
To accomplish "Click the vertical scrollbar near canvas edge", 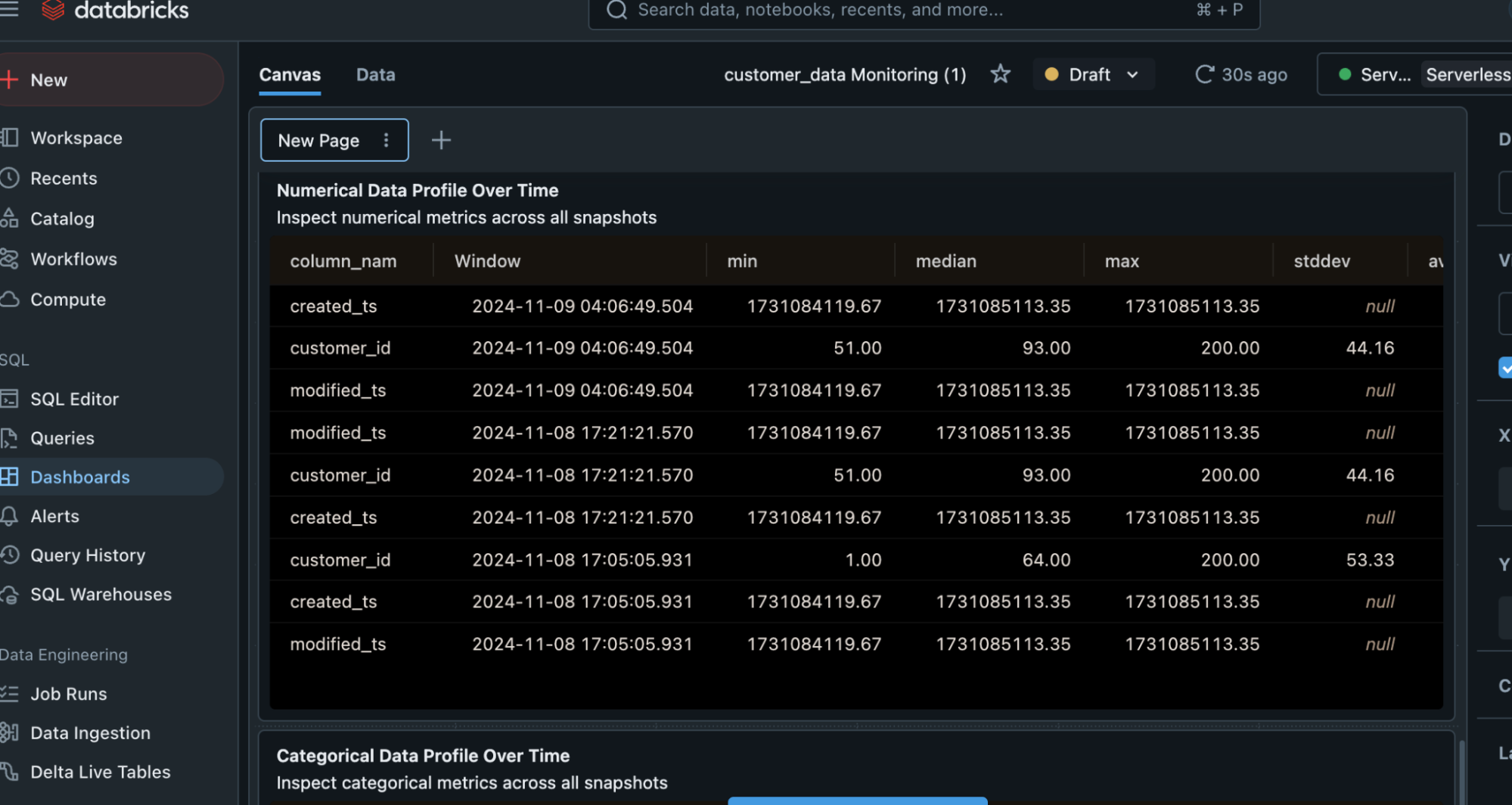I will pyautogui.click(x=1461, y=772).
